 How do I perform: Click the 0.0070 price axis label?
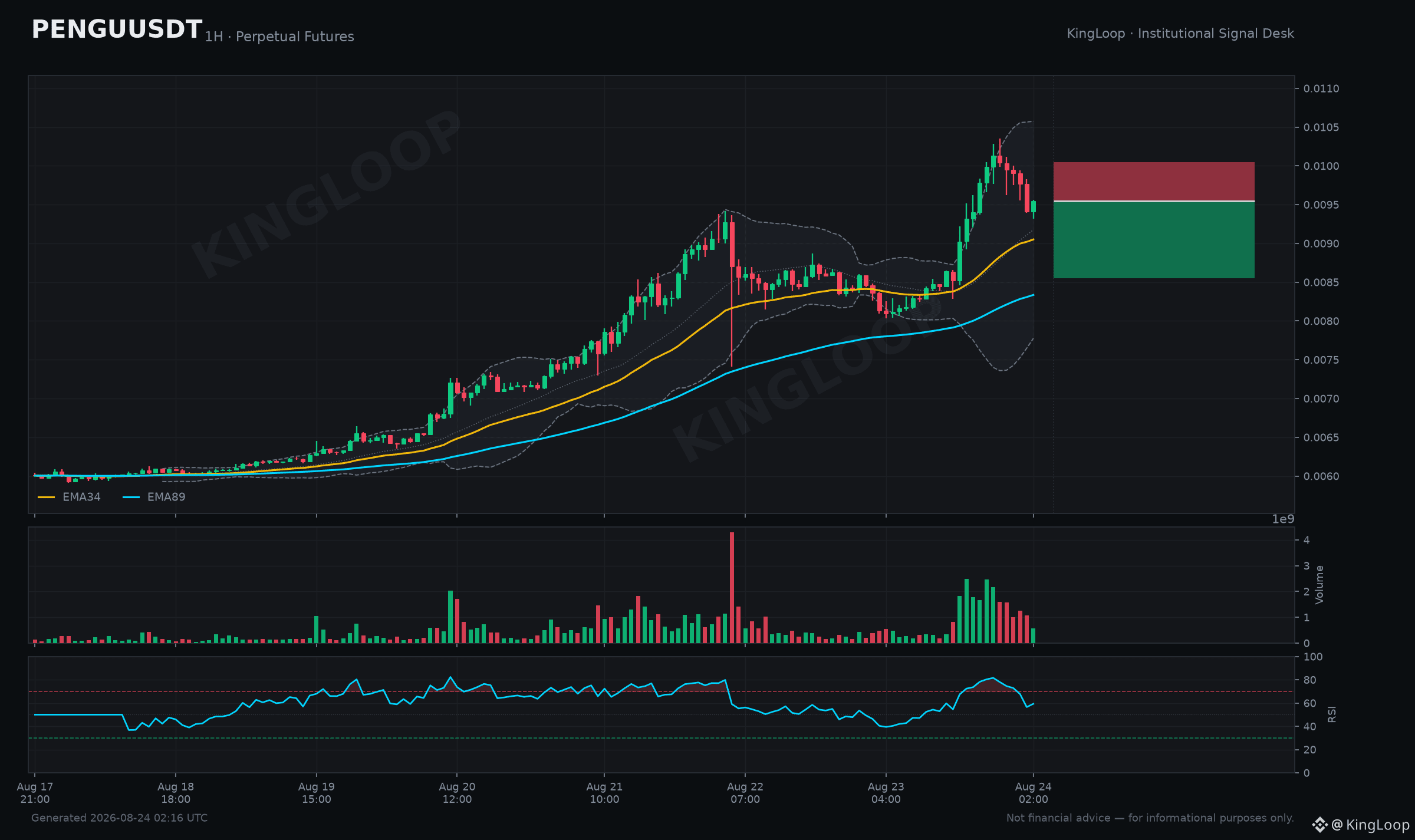pos(1321,399)
